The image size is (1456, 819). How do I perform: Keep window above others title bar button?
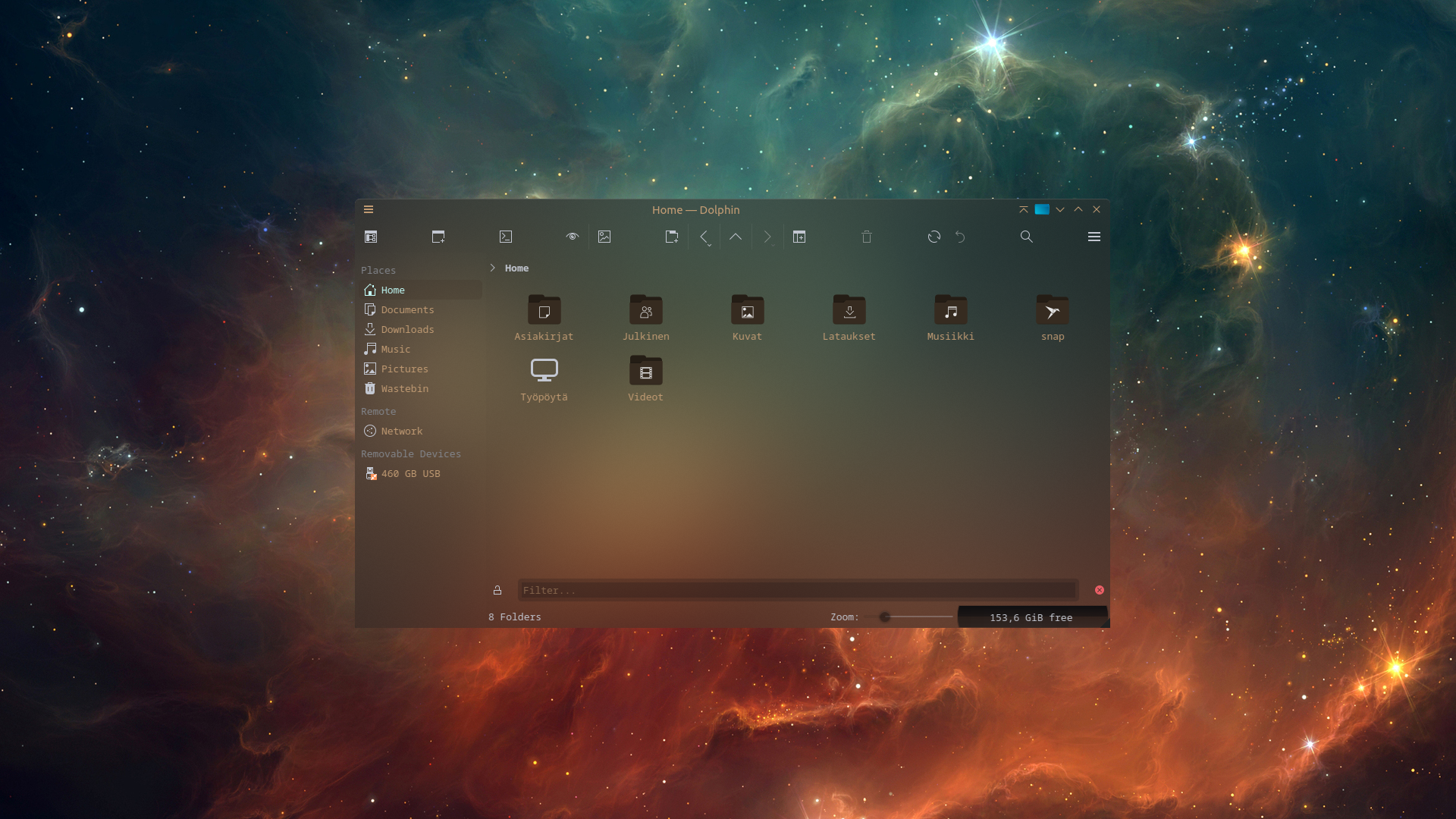coord(1024,209)
